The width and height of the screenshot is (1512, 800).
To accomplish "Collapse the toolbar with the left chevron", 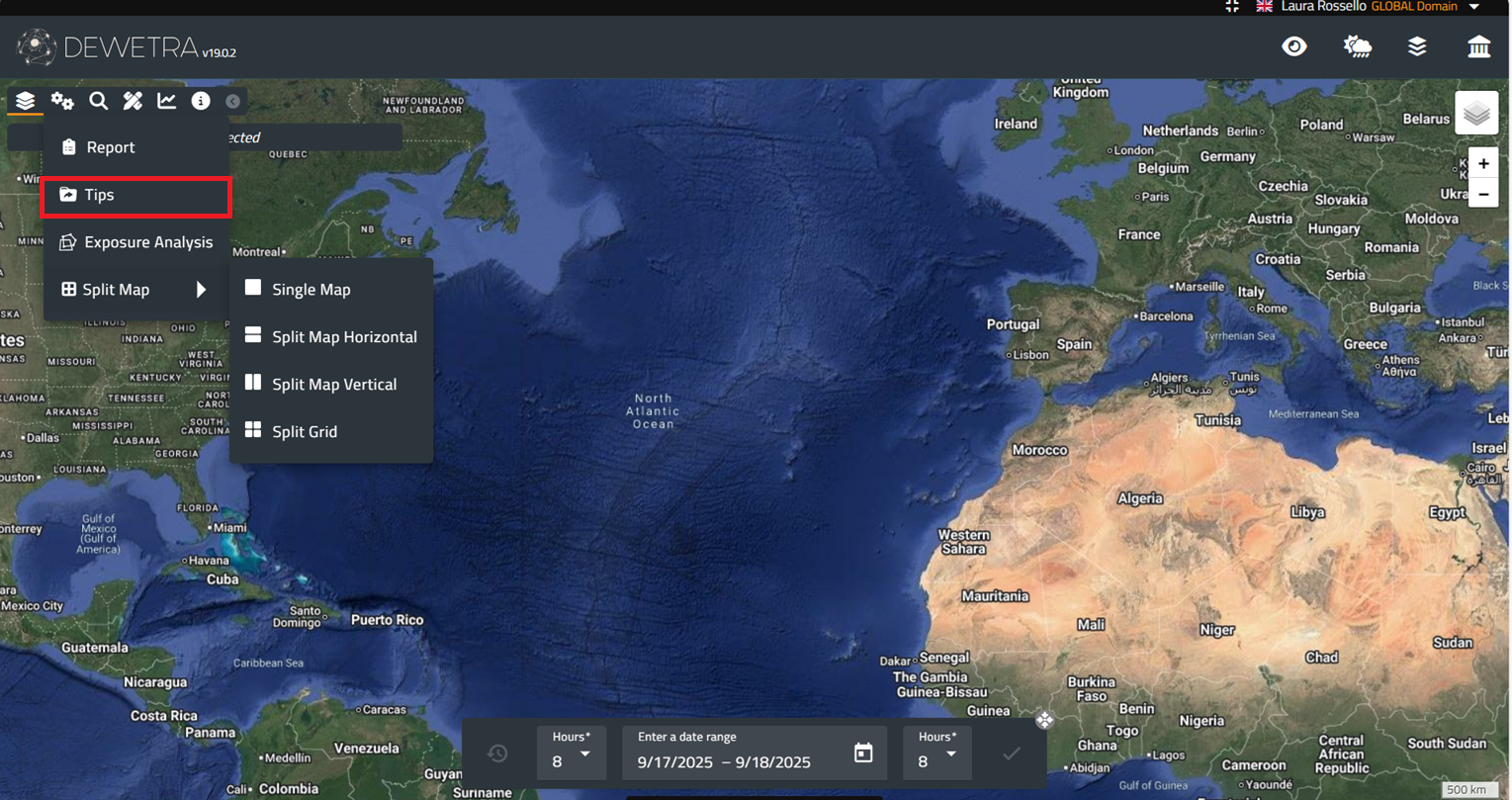I will tap(232, 101).
